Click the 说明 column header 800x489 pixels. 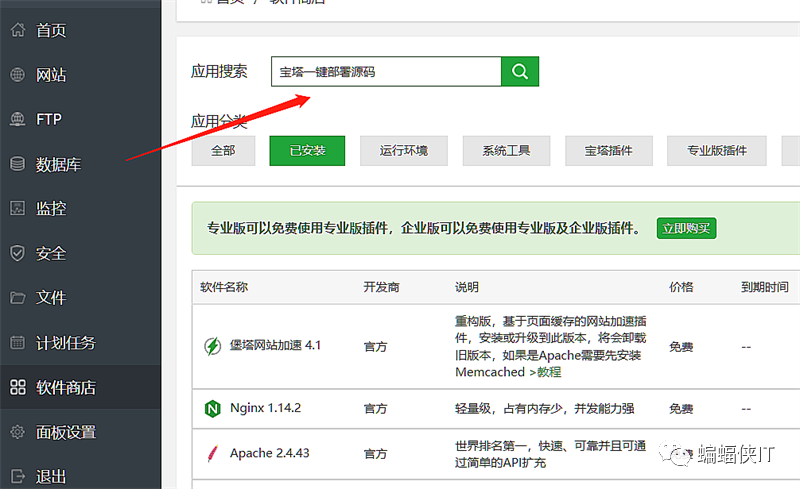[x=467, y=287]
